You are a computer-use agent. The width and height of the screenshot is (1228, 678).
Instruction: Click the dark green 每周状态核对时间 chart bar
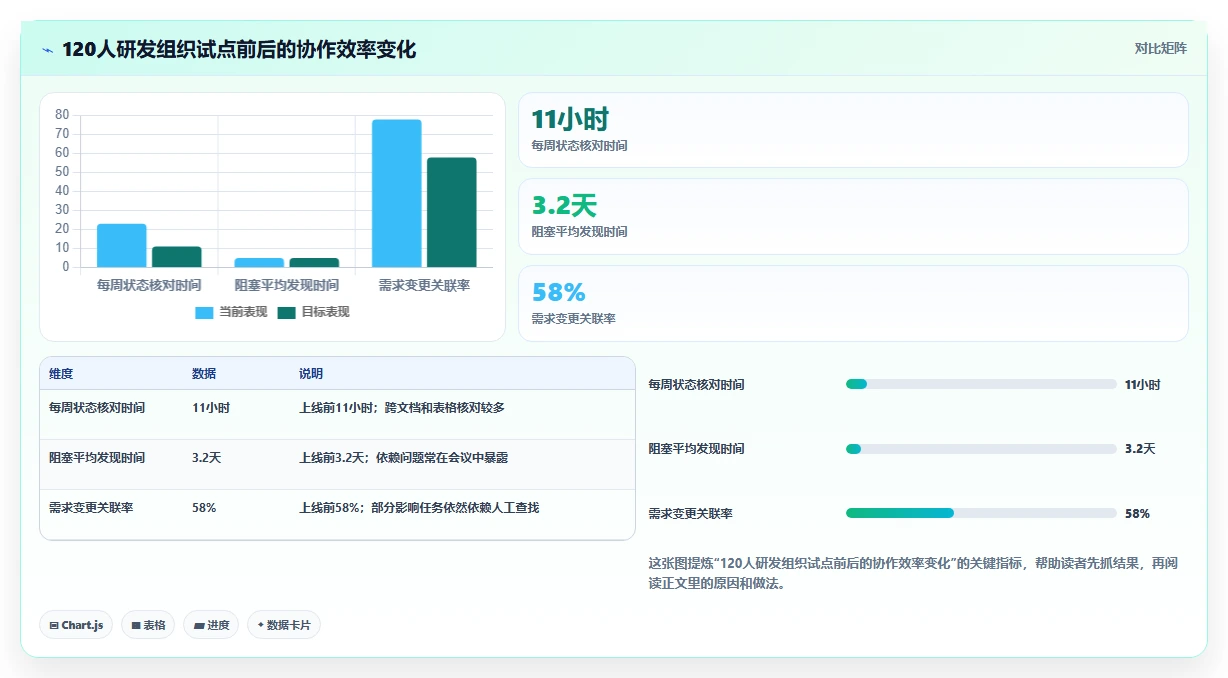coord(177,257)
